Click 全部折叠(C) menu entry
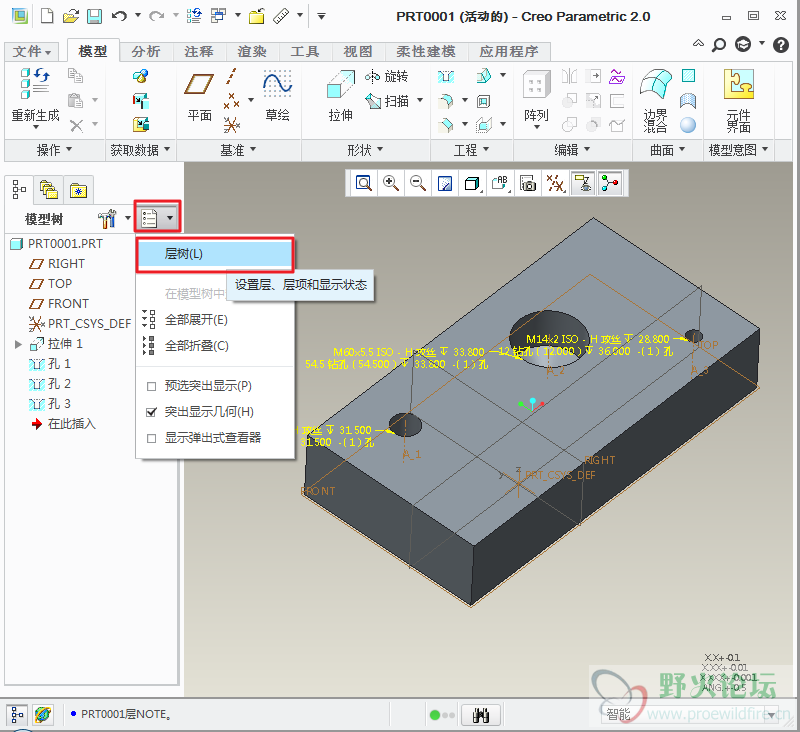The height and width of the screenshot is (732, 800). coord(196,346)
